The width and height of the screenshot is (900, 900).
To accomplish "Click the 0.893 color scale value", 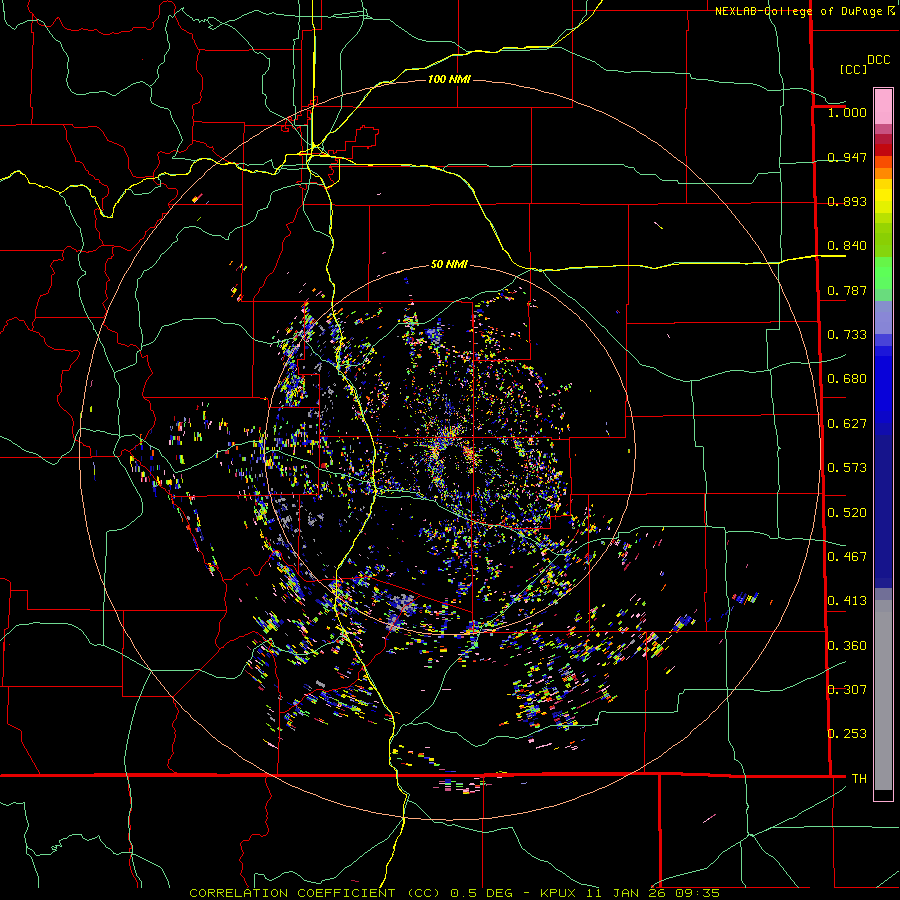I will click(847, 201).
